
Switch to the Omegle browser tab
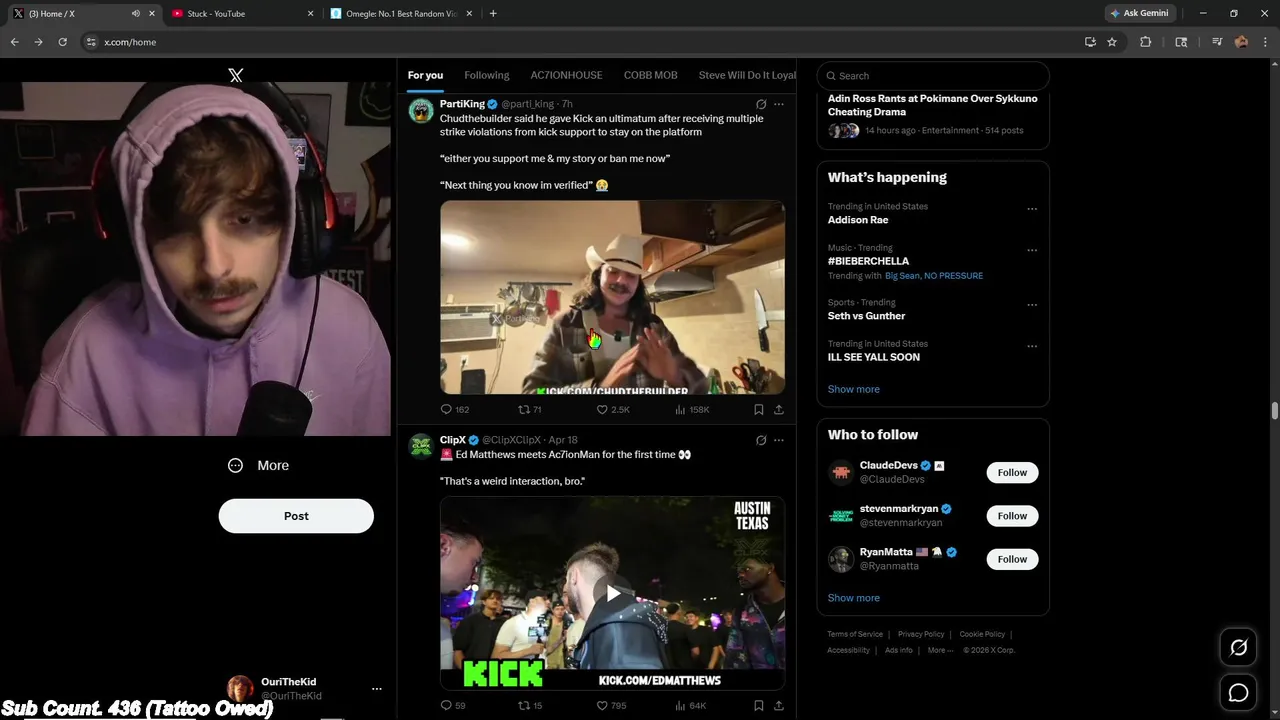click(x=403, y=14)
